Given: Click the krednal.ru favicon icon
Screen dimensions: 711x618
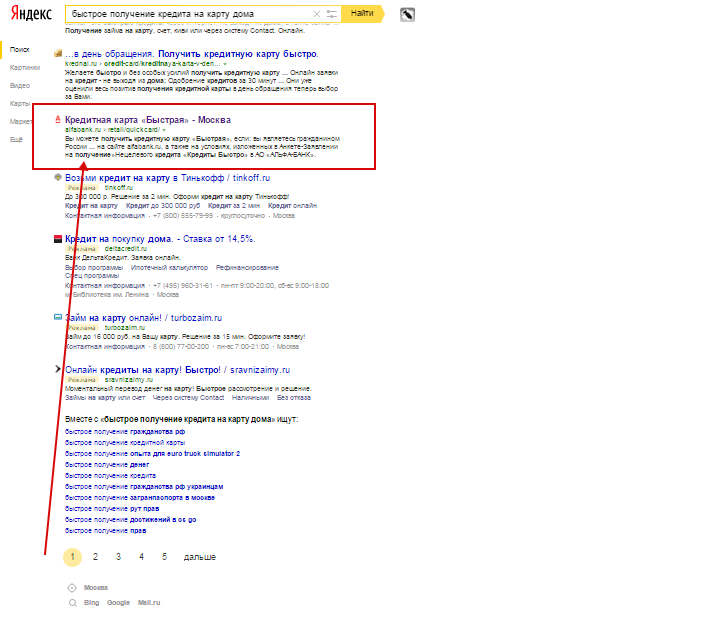Looking at the screenshot, I should coord(58,54).
